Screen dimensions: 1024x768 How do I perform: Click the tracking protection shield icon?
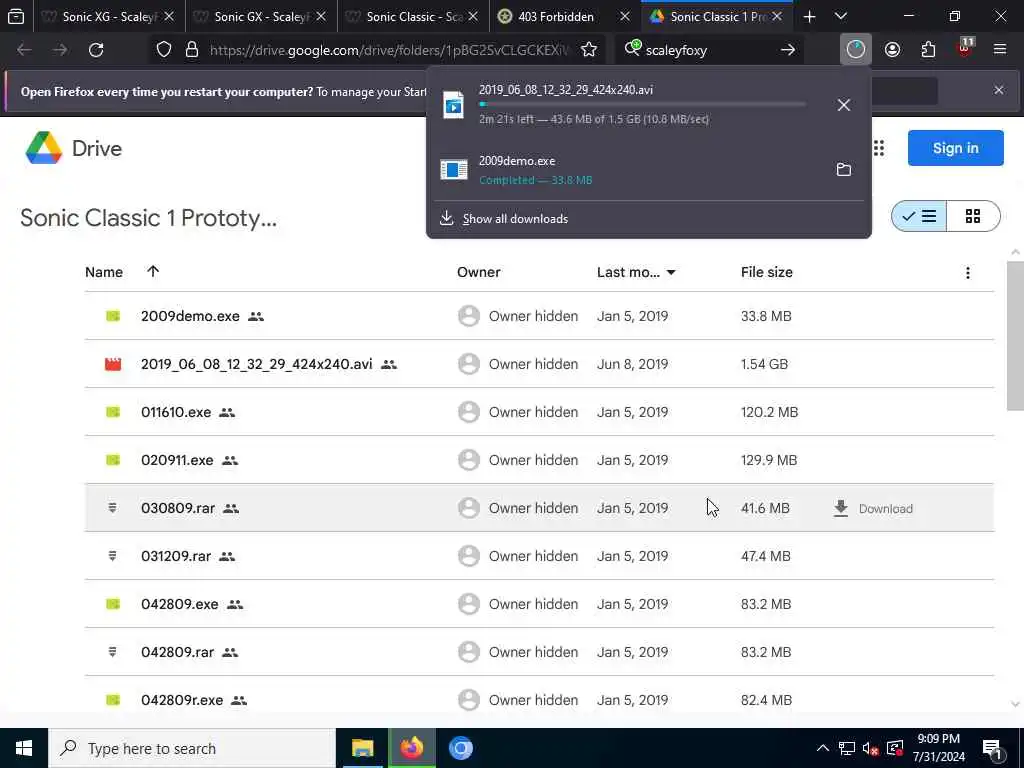tap(164, 50)
